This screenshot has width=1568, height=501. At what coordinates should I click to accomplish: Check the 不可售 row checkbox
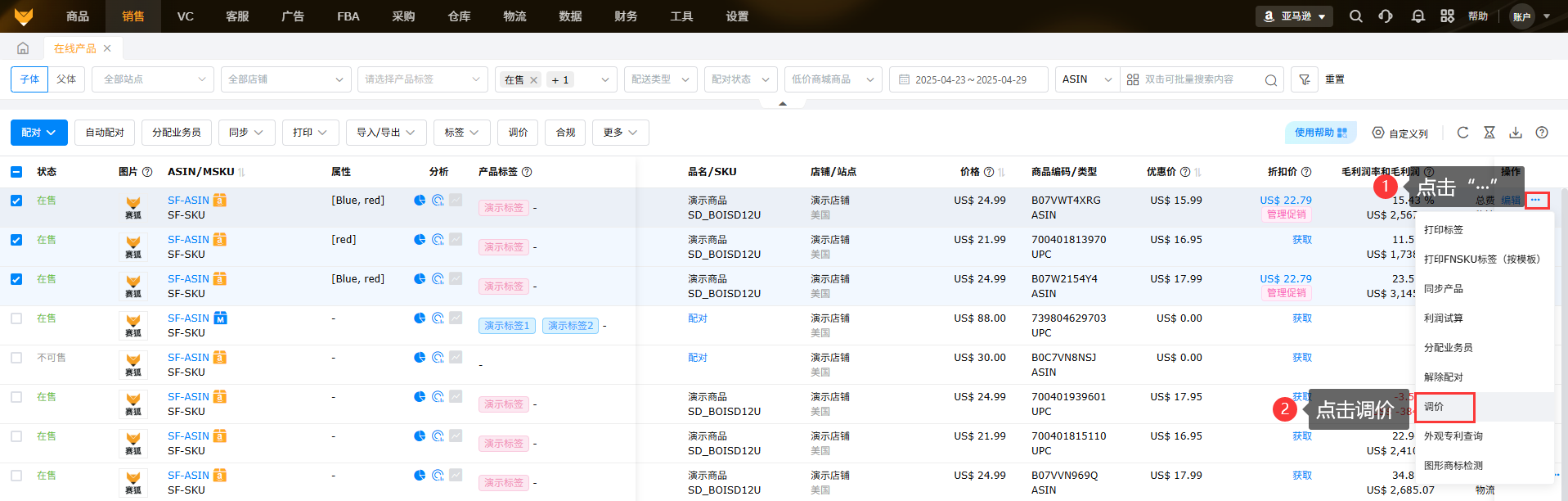16,358
